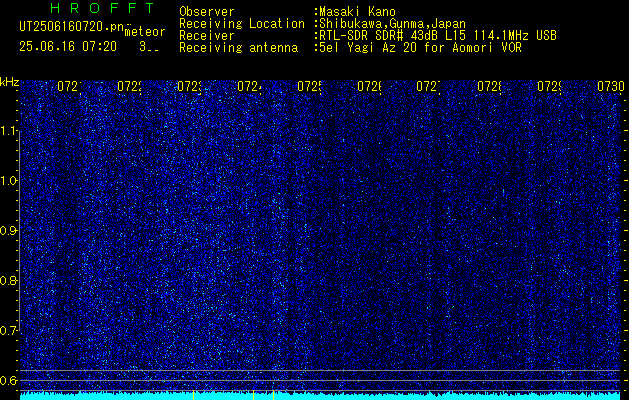Select the 0.8 frequency axis label
This screenshot has height=400, width=629.
point(8,280)
